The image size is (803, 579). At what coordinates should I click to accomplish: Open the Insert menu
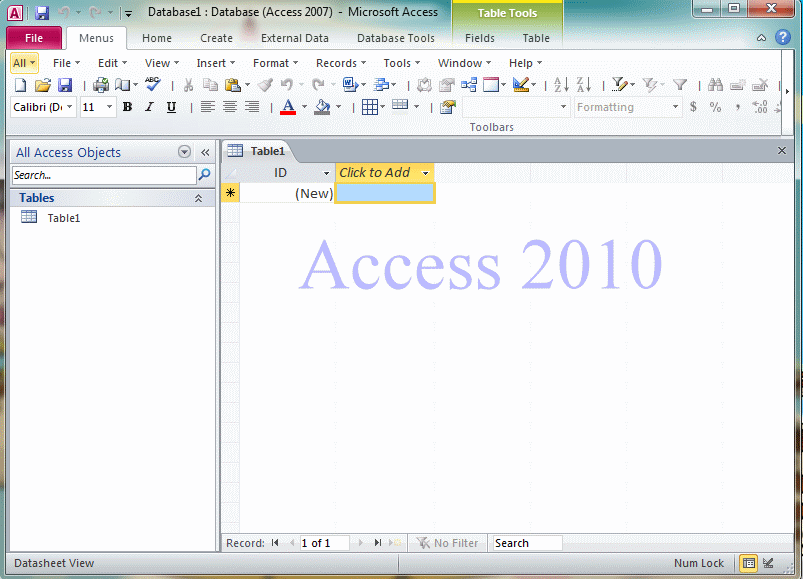click(x=216, y=63)
